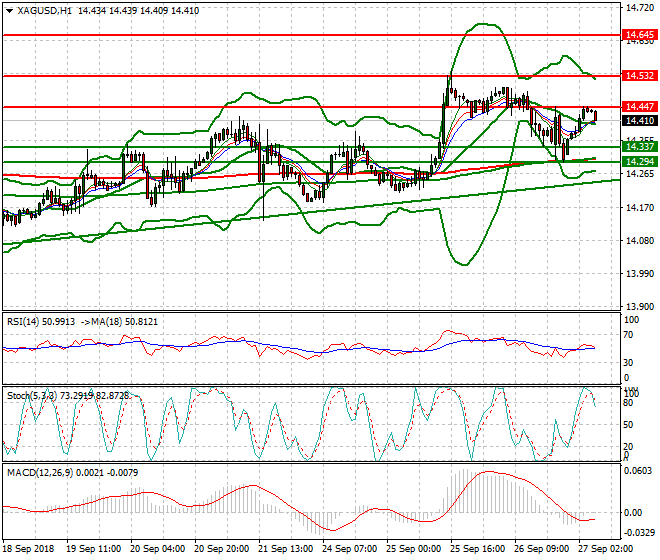Select the 25 Sep 00:00 time axis label

coord(414,549)
